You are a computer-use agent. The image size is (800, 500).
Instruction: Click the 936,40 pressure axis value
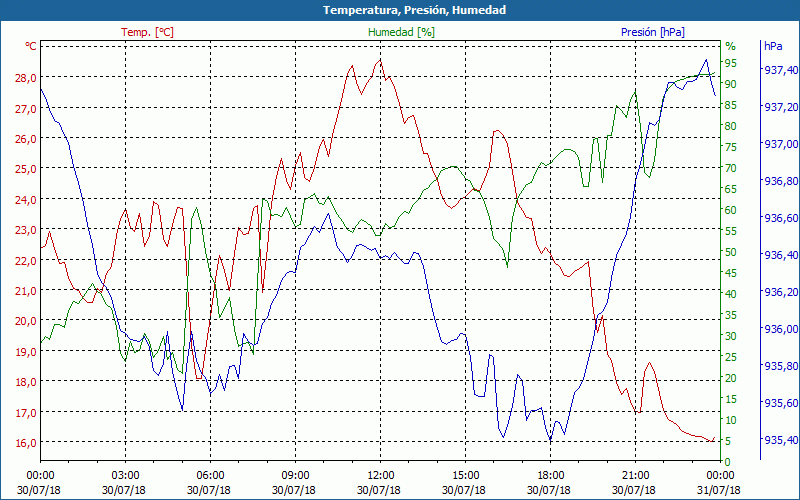[781, 255]
